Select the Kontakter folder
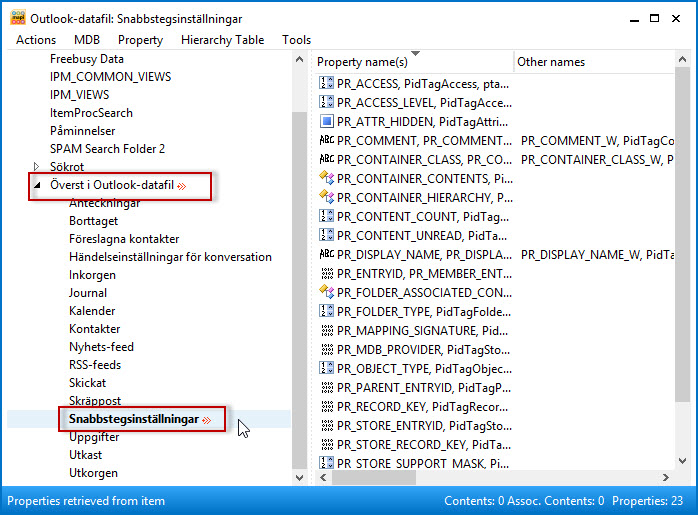 (94, 329)
